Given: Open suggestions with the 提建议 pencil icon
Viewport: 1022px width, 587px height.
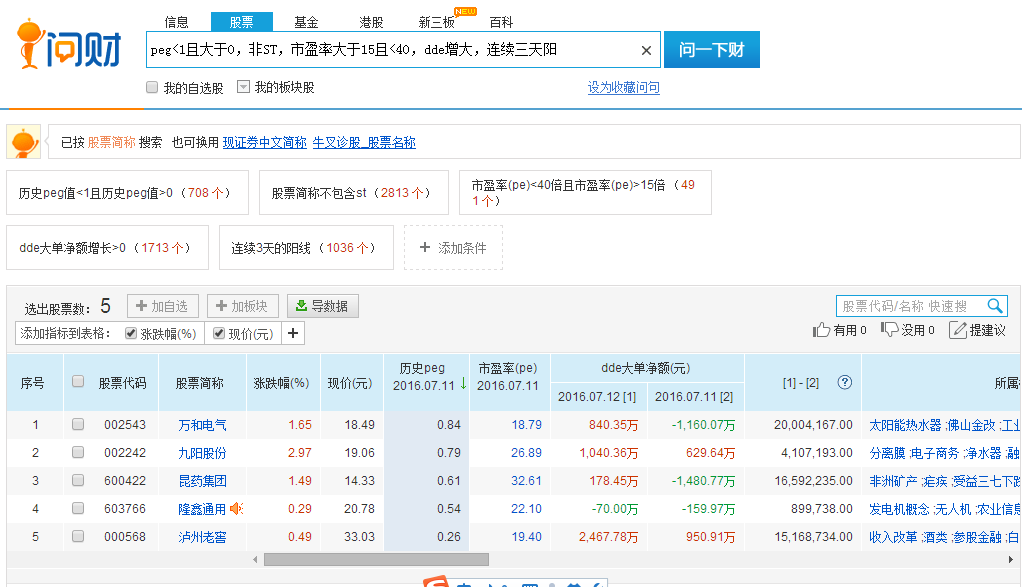Looking at the screenshot, I should 958,330.
